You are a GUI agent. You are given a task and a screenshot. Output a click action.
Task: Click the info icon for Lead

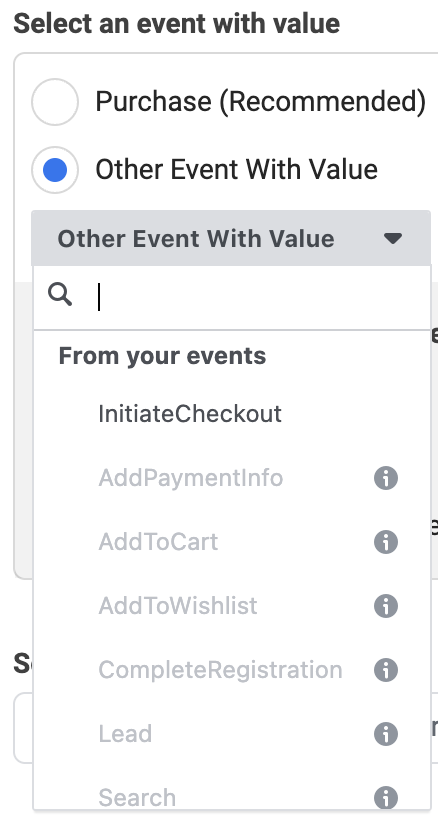click(x=386, y=734)
